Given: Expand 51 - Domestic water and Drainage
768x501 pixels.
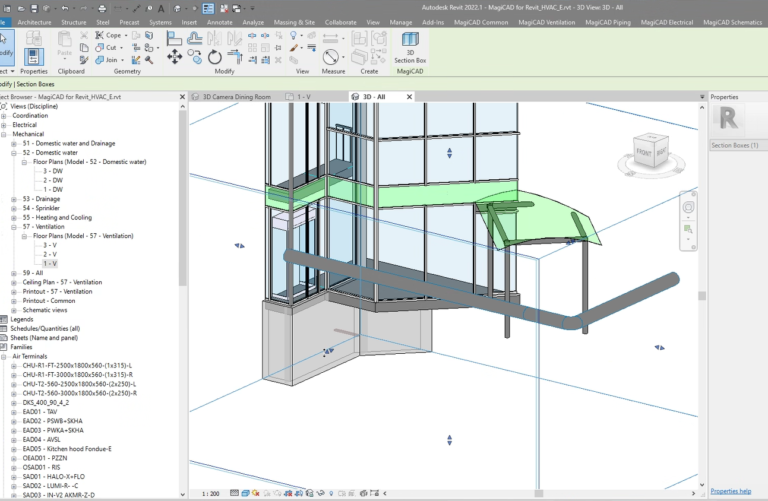Looking at the screenshot, I should 14,144.
